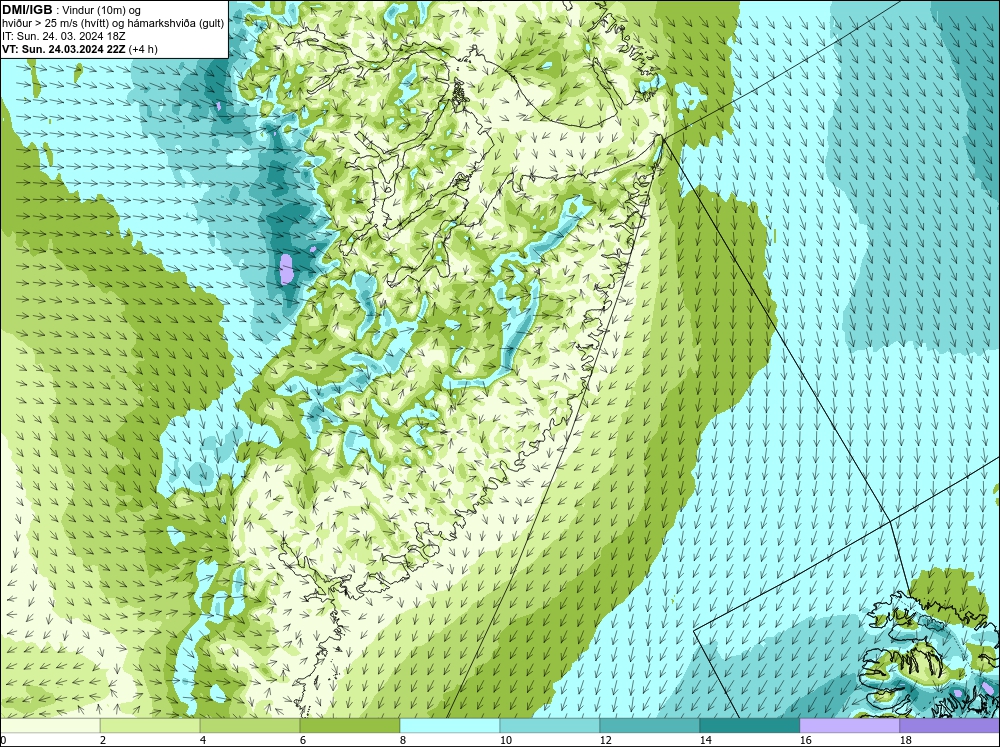Screen dimensions: 1000x747
Task: Click the 6–8 m/s olive green legend swatch
Action: point(349,725)
